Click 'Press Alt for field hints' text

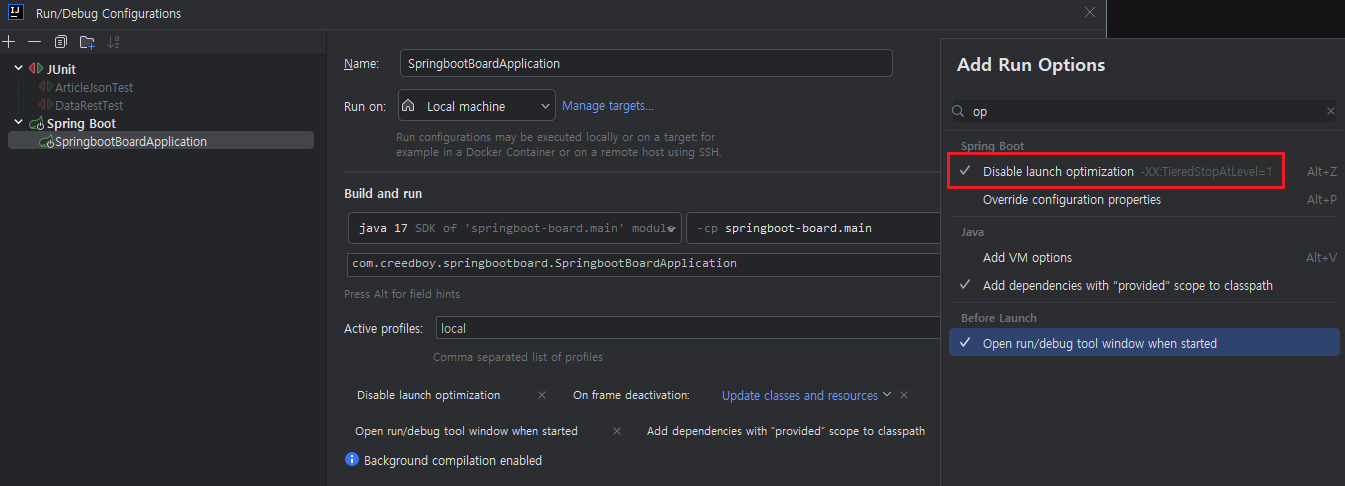coord(402,294)
